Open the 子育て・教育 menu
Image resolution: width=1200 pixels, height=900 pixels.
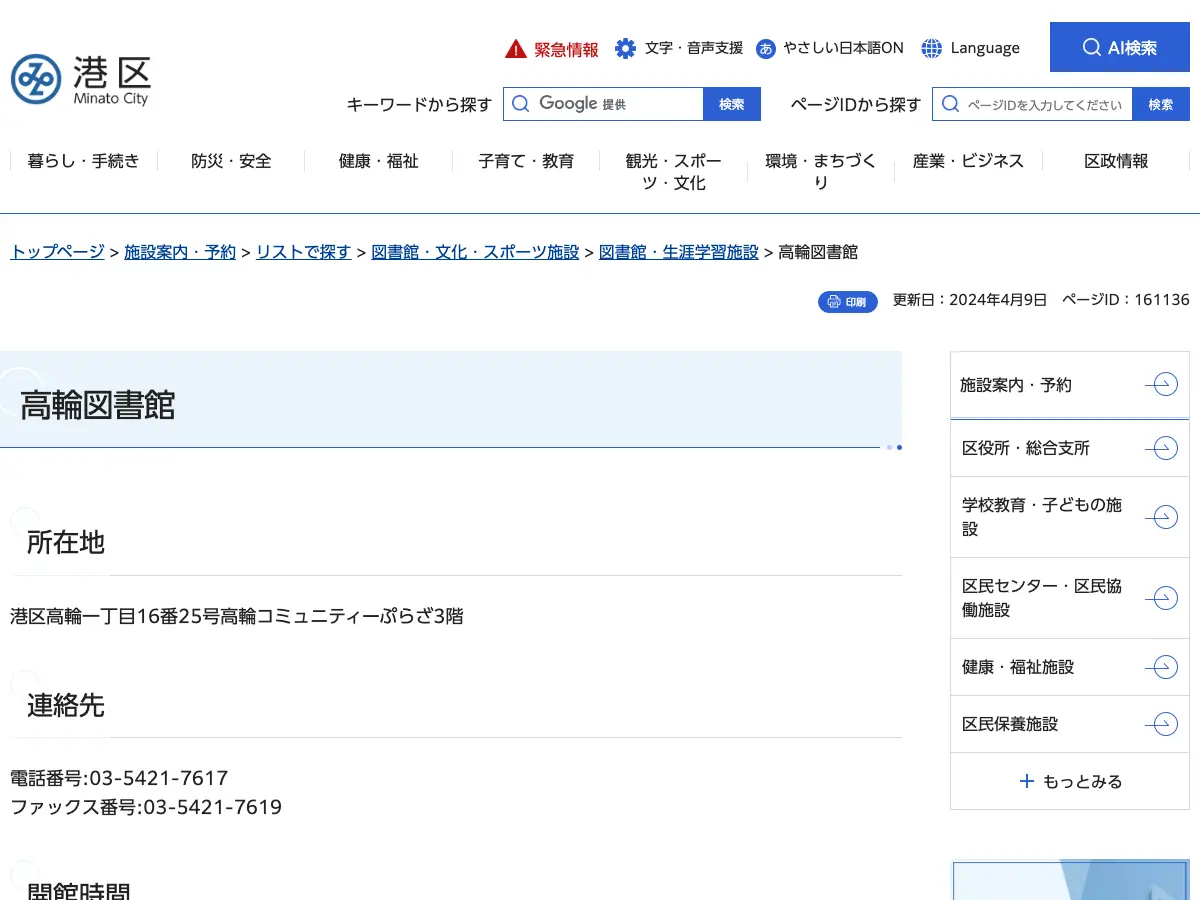526,161
